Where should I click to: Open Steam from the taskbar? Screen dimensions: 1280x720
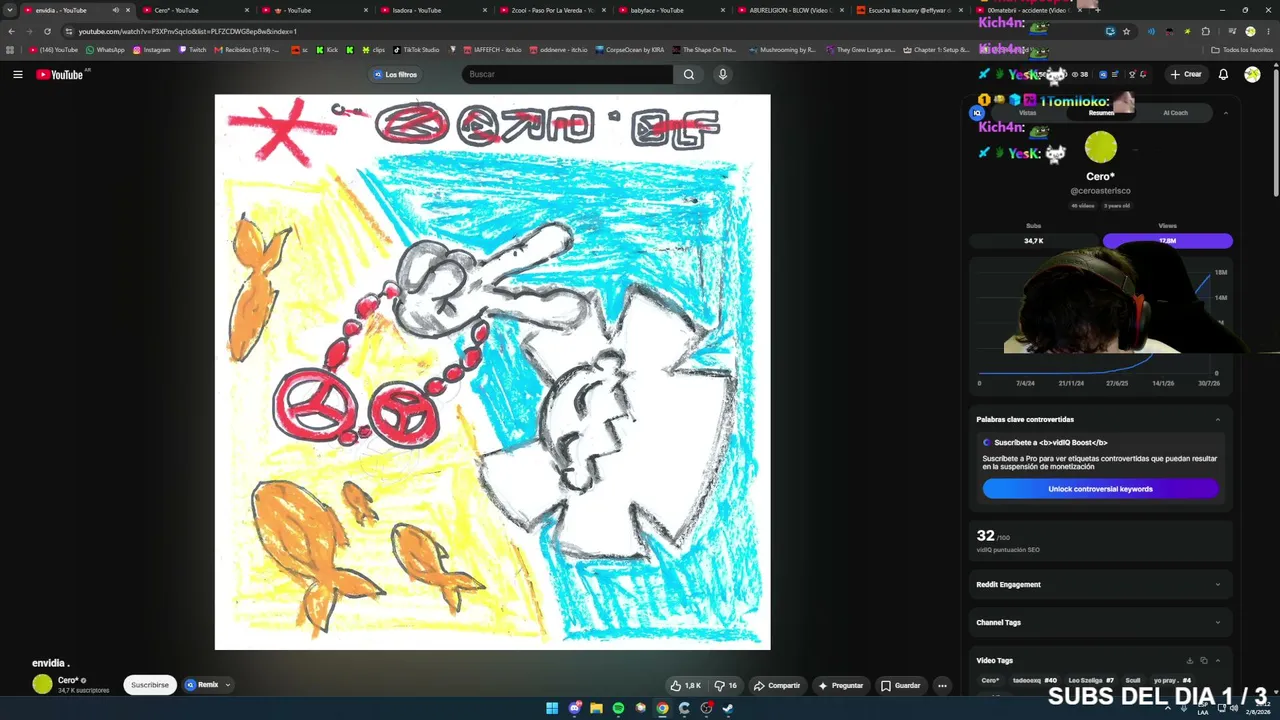(x=728, y=708)
